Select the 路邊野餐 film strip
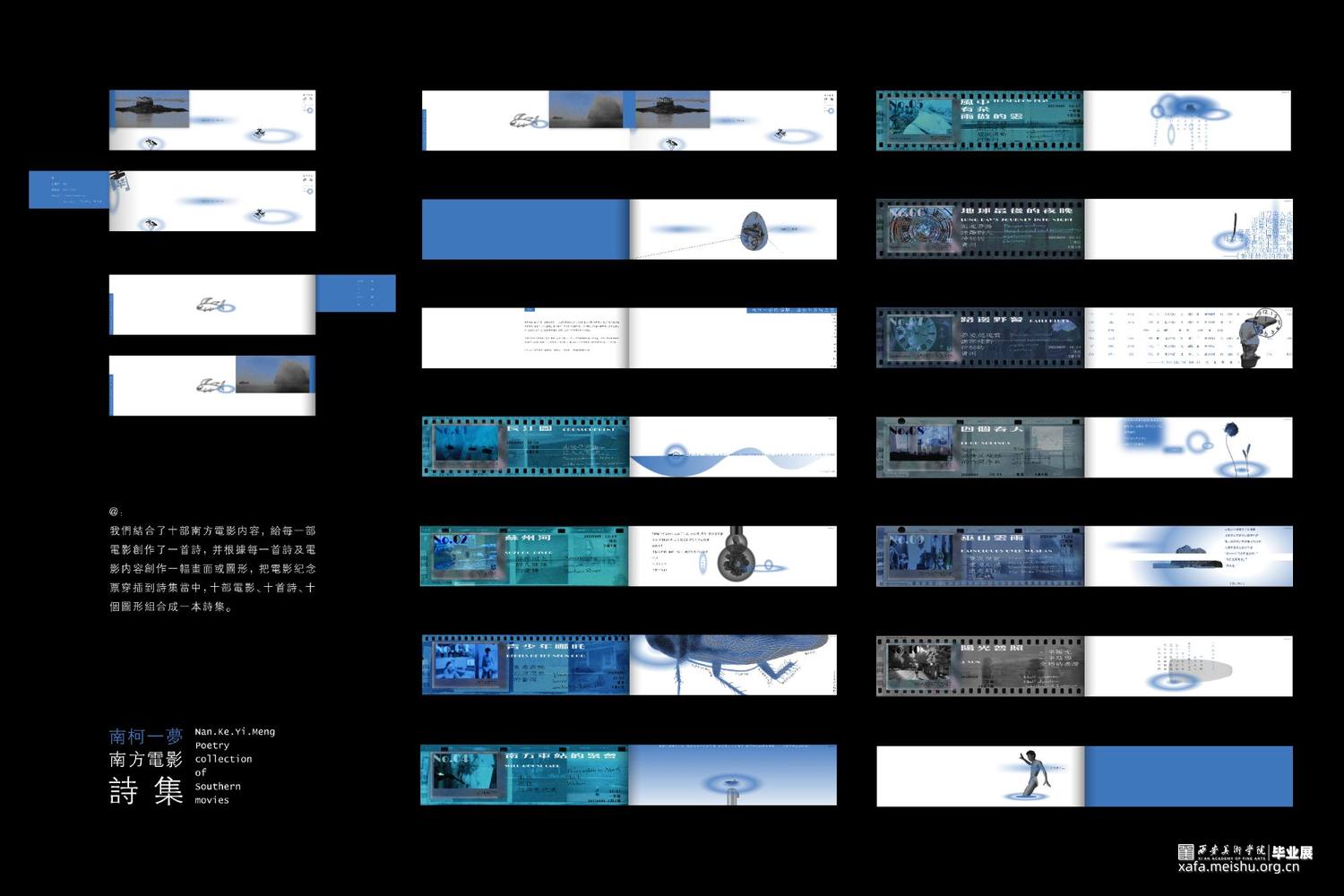Viewport: 1344px width, 896px height. (980, 338)
